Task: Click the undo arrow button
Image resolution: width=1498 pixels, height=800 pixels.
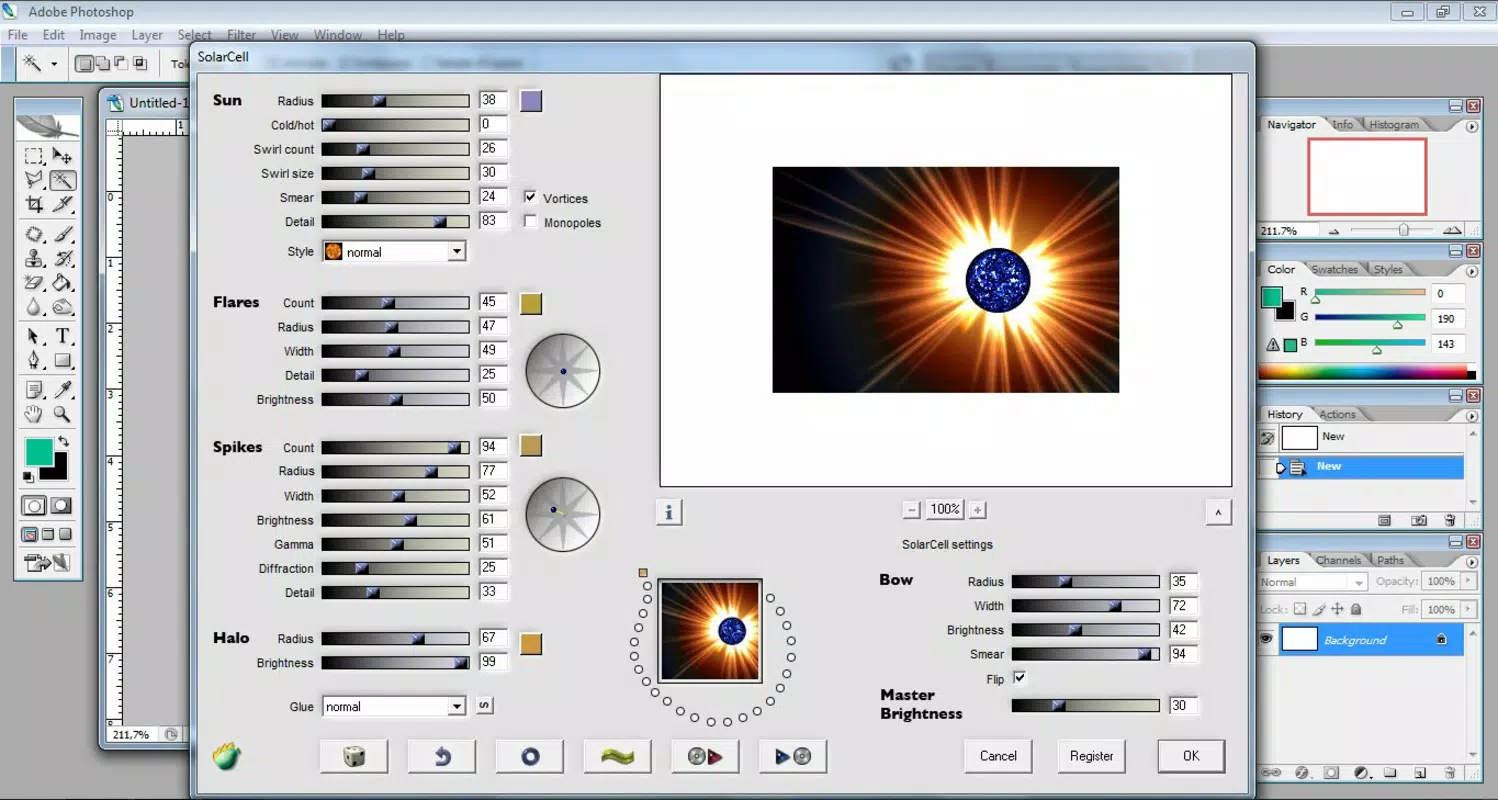Action: pyautogui.click(x=442, y=756)
